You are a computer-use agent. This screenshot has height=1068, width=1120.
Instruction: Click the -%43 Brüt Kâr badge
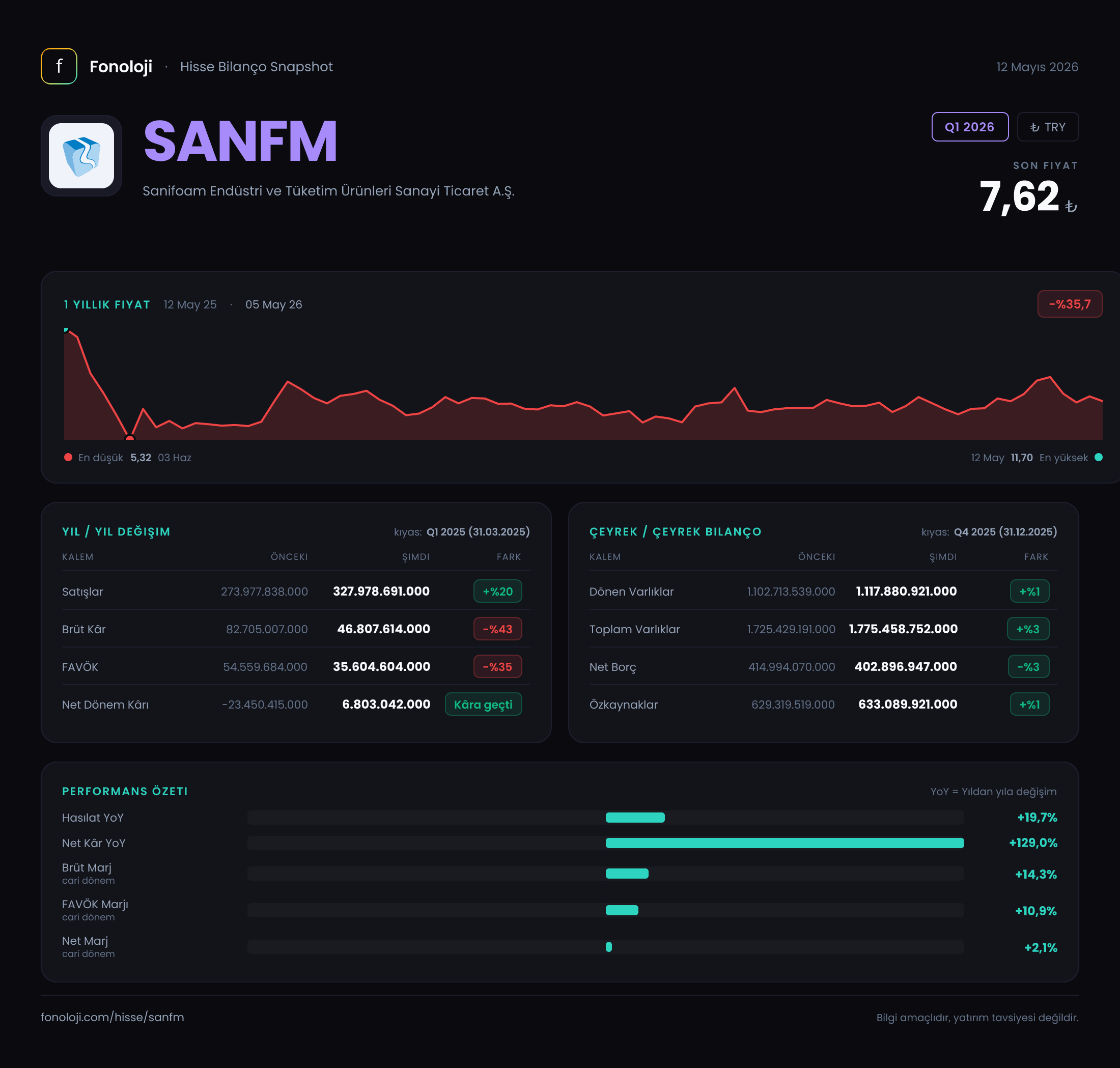click(x=498, y=629)
